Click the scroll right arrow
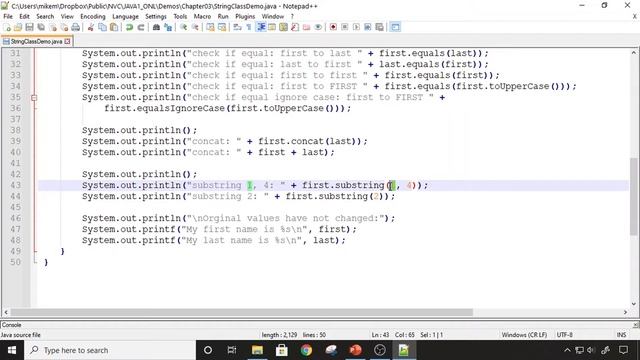Image resolution: width=640 pixels, height=360 pixels. (x=625, y=312)
